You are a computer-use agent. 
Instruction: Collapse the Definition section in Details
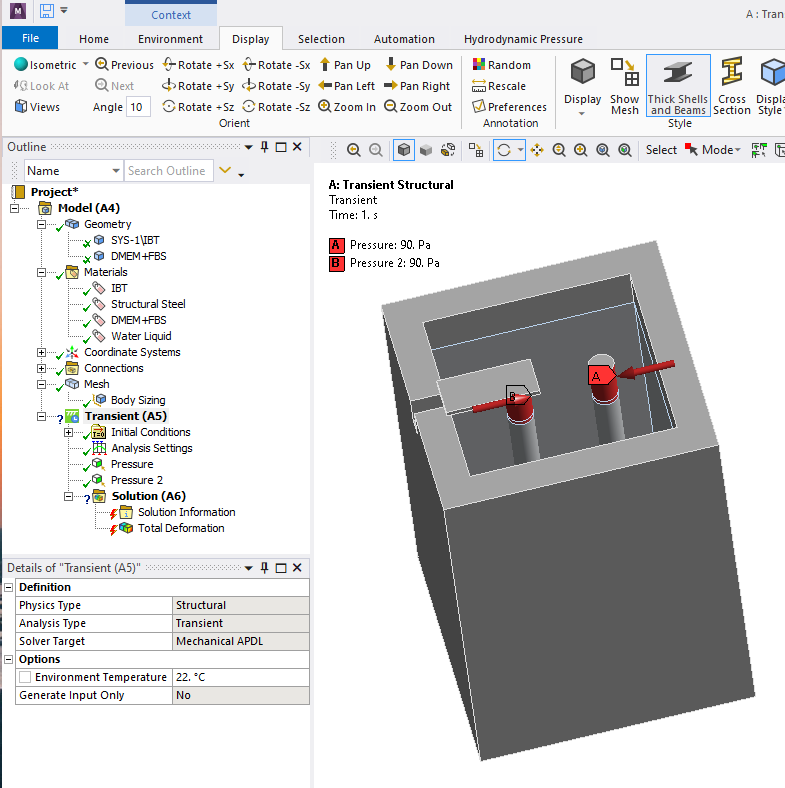9,588
